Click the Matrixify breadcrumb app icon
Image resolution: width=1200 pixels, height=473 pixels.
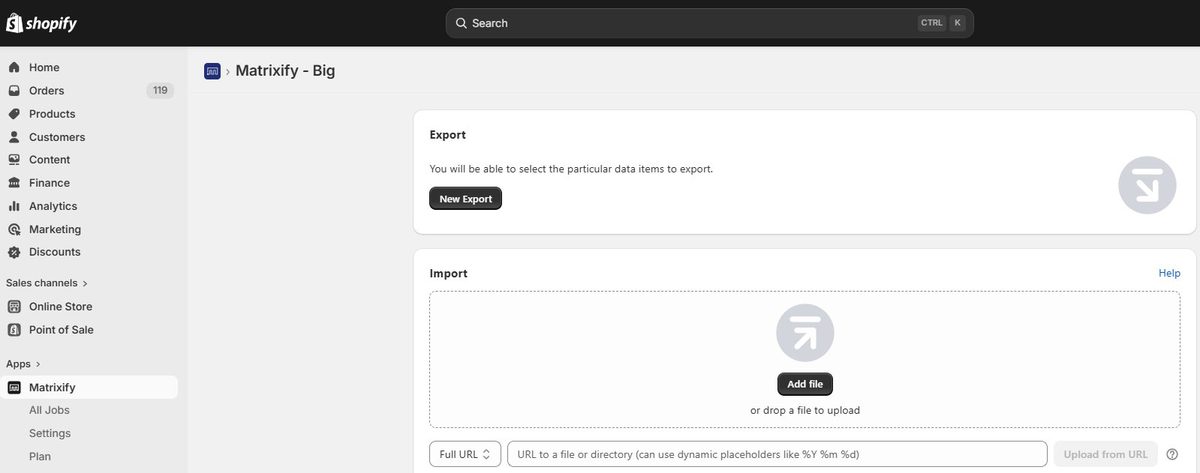click(x=212, y=71)
